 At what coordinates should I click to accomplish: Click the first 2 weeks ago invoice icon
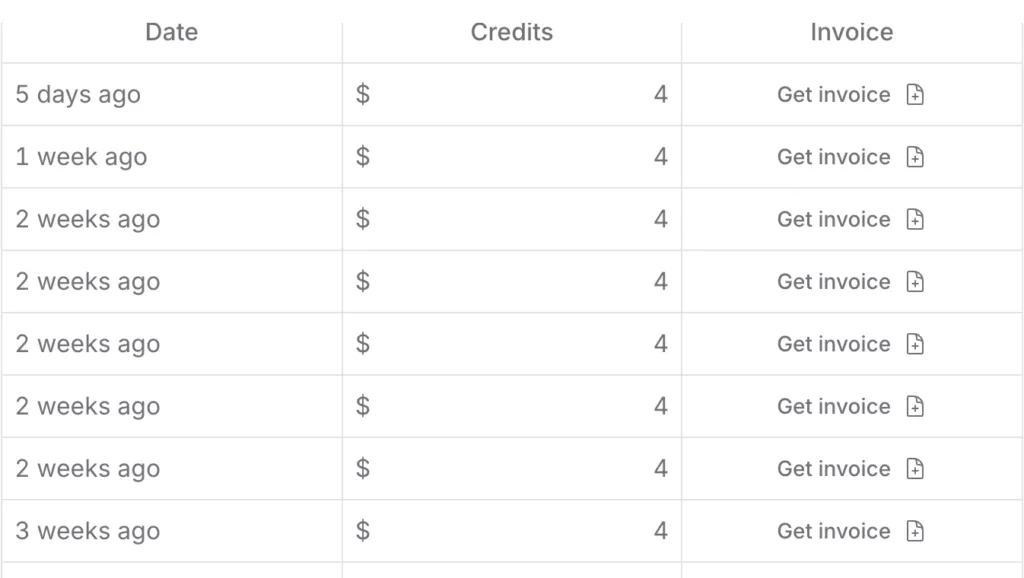(915, 219)
